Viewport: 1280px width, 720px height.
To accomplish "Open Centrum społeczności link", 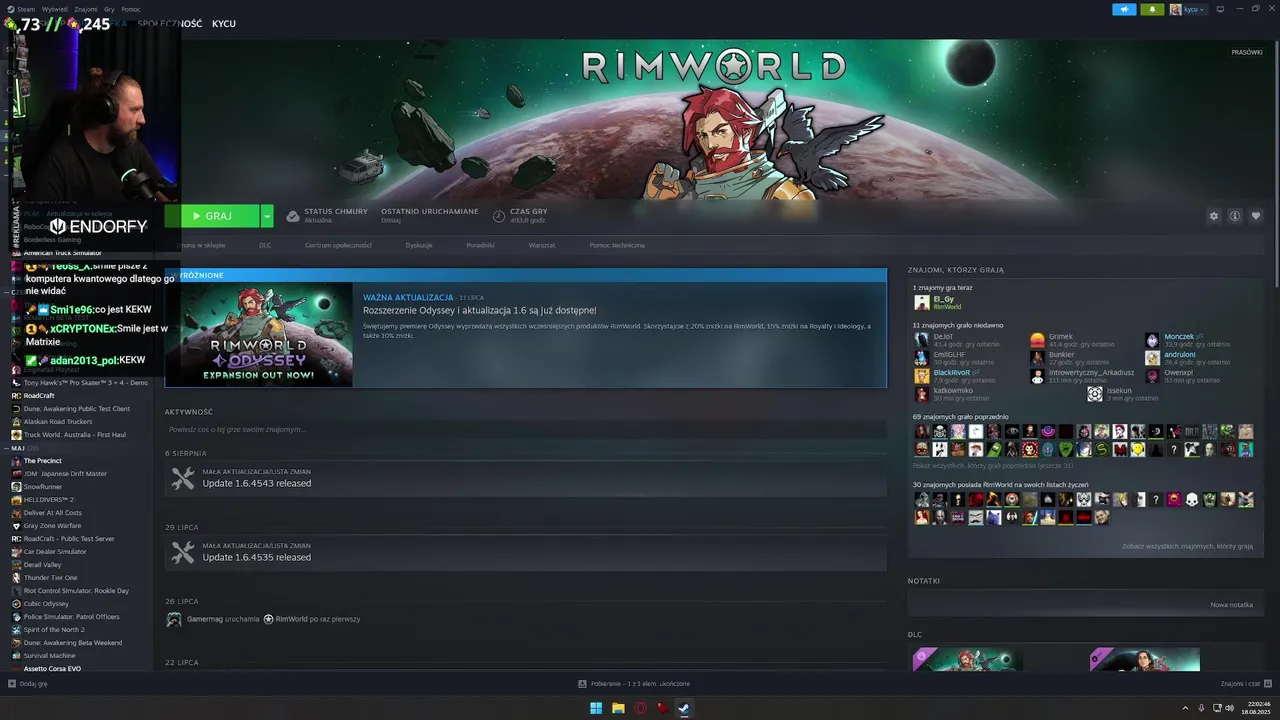I will tap(338, 245).
